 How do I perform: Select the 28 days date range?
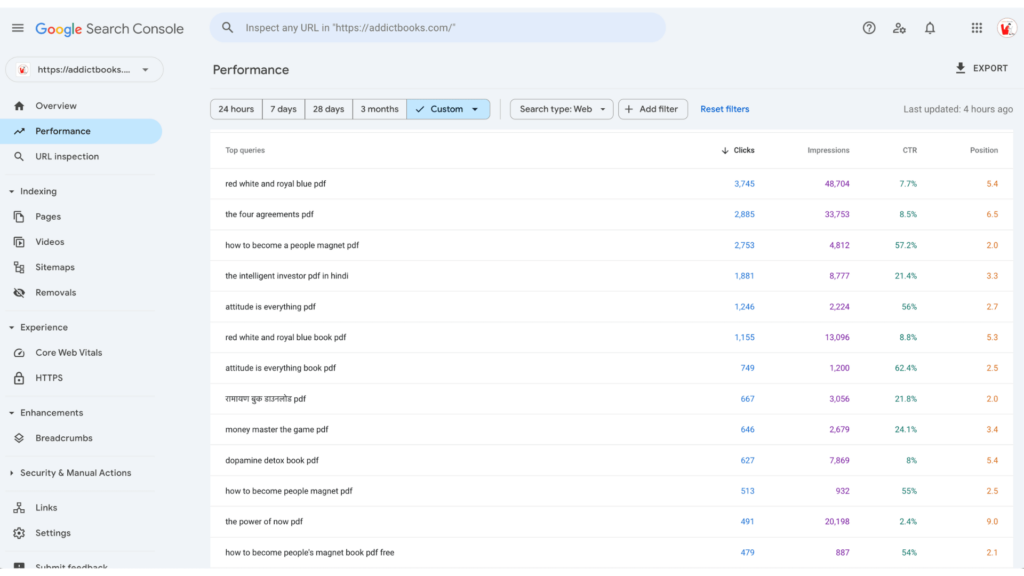328,109
